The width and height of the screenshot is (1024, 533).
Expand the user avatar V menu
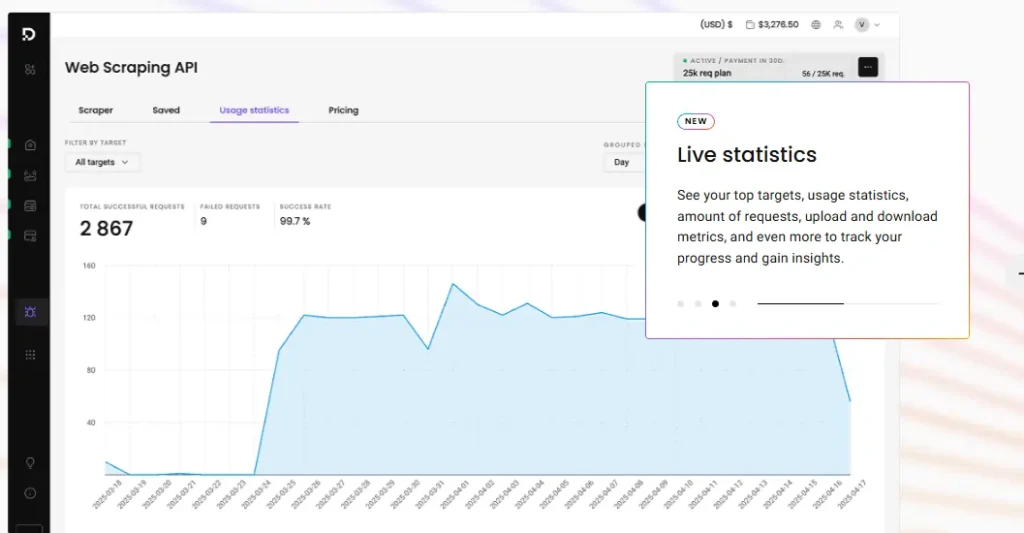[867, 25]
